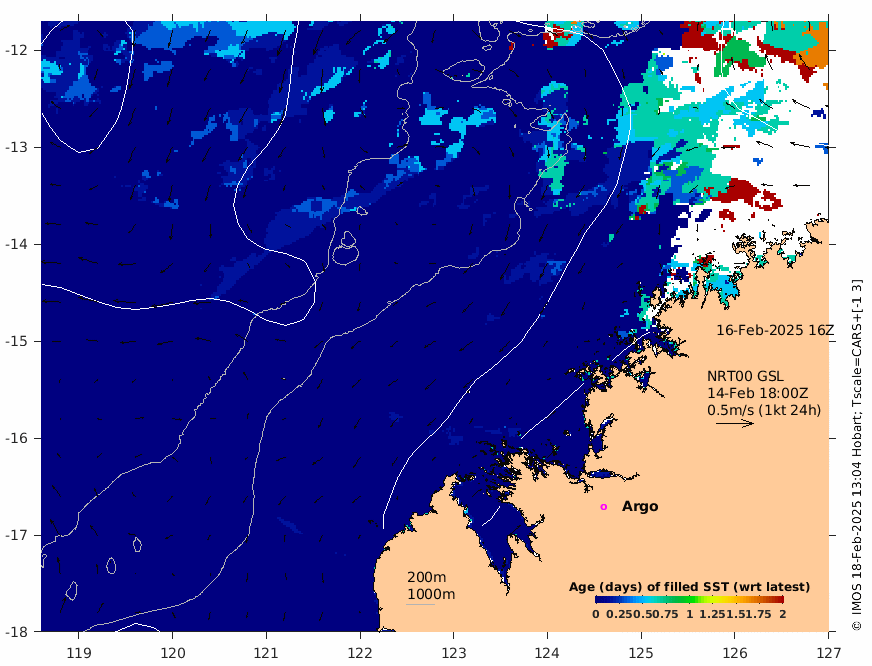Select the bold Argo label
The width and height of the screenshot is (872, 666).
[640, 506]
